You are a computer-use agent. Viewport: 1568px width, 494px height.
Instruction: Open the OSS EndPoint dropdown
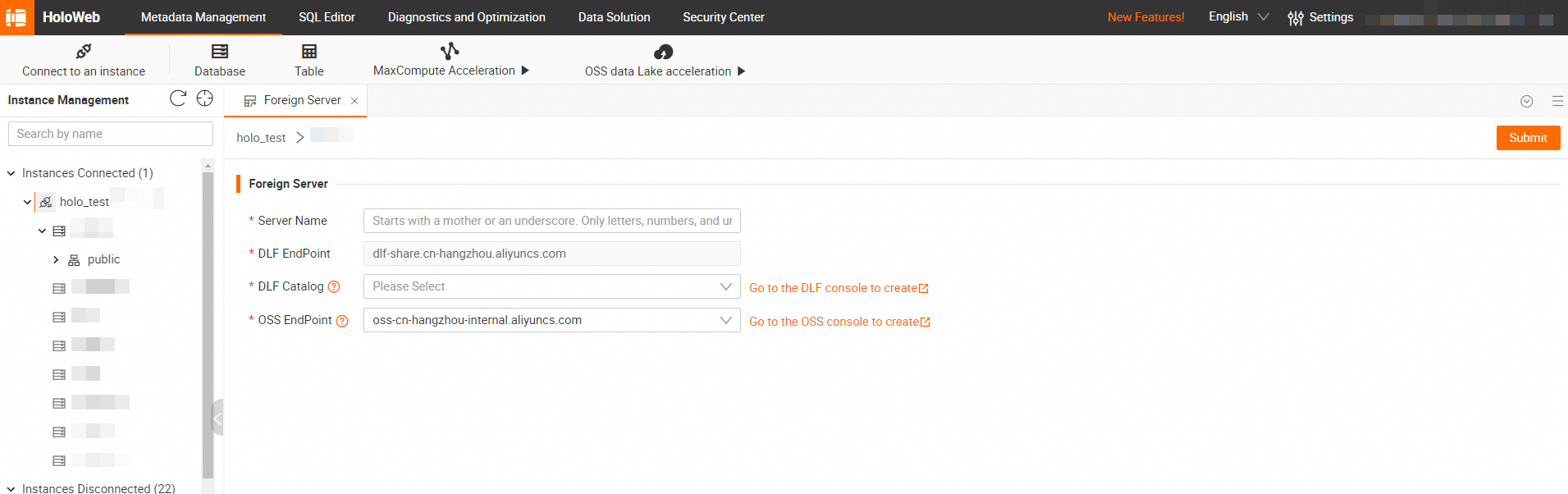click(x=551, y=320)
